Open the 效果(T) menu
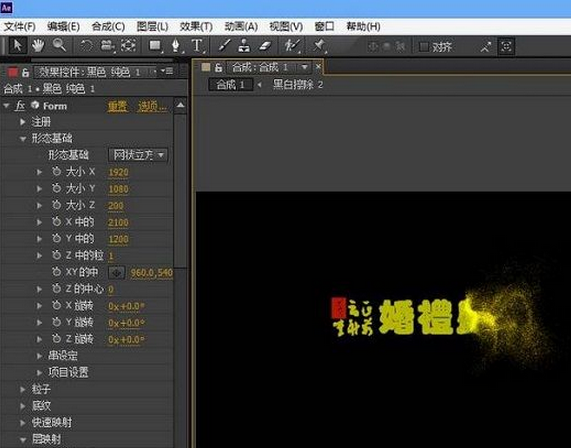The image size is (571, 448). click(x=196, y=27)
